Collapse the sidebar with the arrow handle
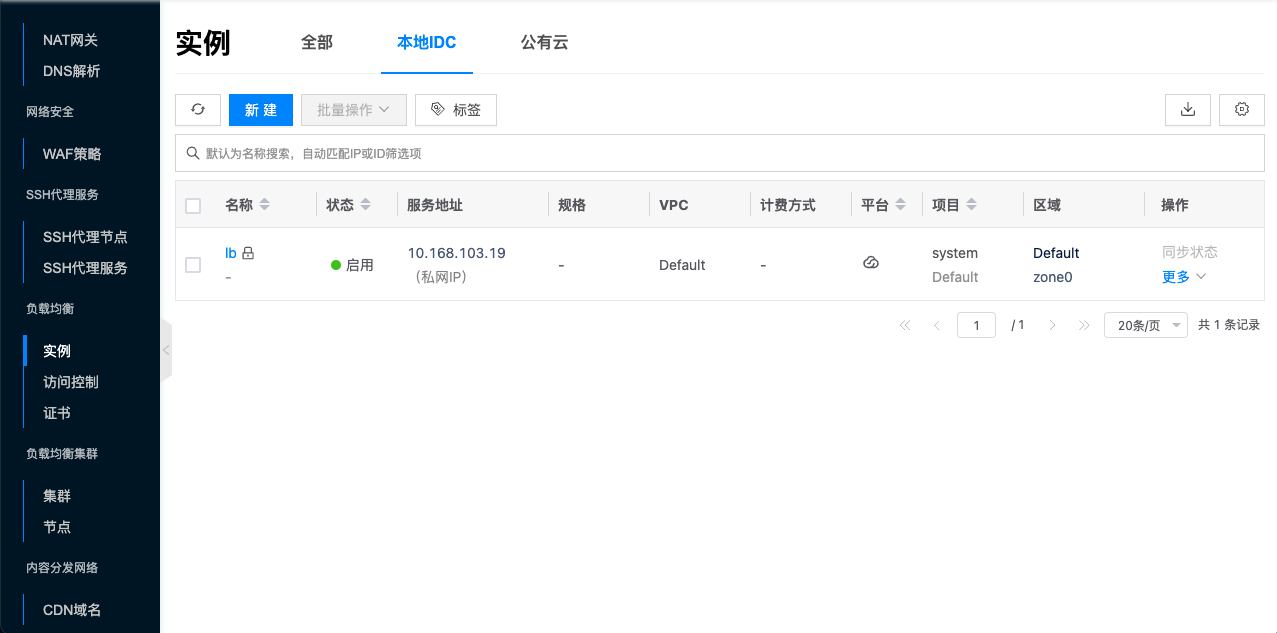Screen dimensions: 1277x633 pos(166,350)
